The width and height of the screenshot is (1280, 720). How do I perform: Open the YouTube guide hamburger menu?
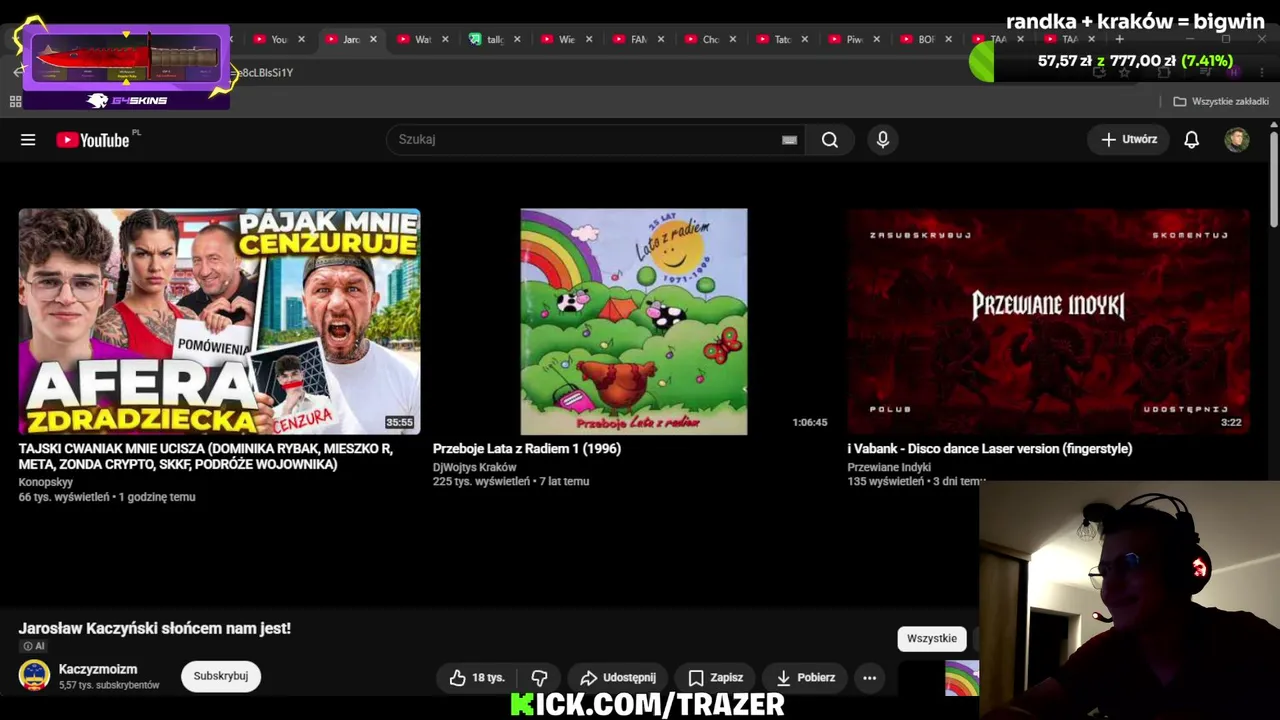[x=28, y=140]
